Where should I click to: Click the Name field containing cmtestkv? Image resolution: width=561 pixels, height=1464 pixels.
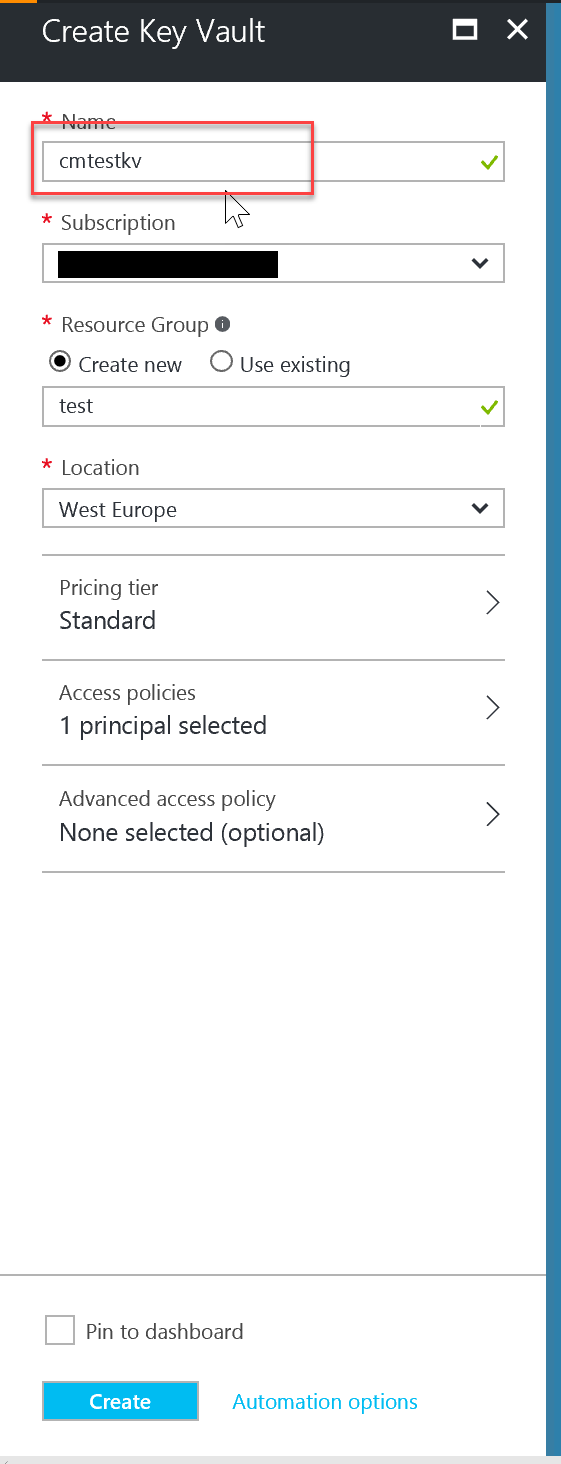click(x=273, y=161)
